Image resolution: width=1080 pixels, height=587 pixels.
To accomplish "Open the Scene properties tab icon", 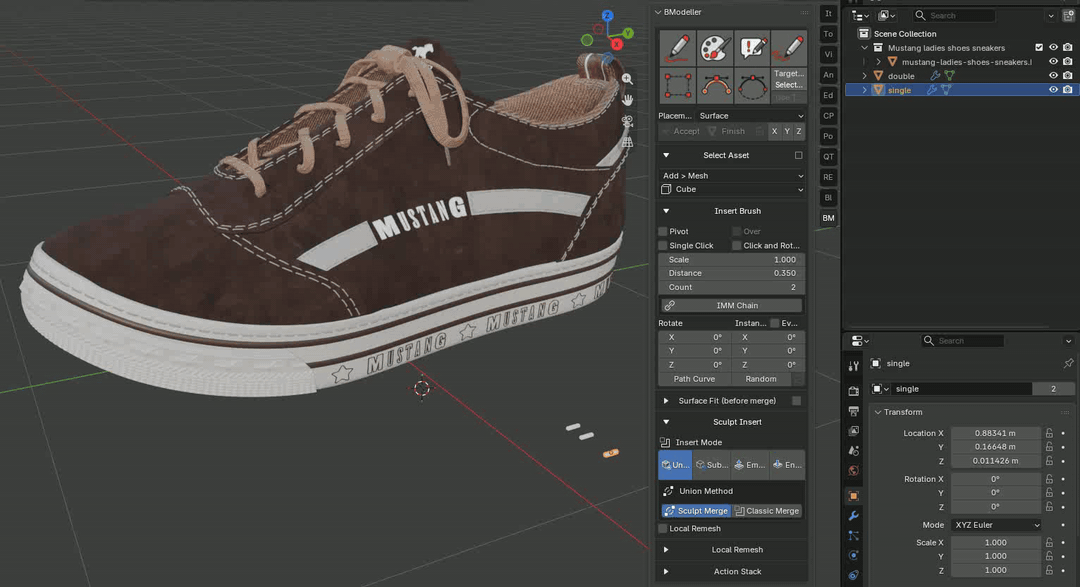I will click(853, 451).
